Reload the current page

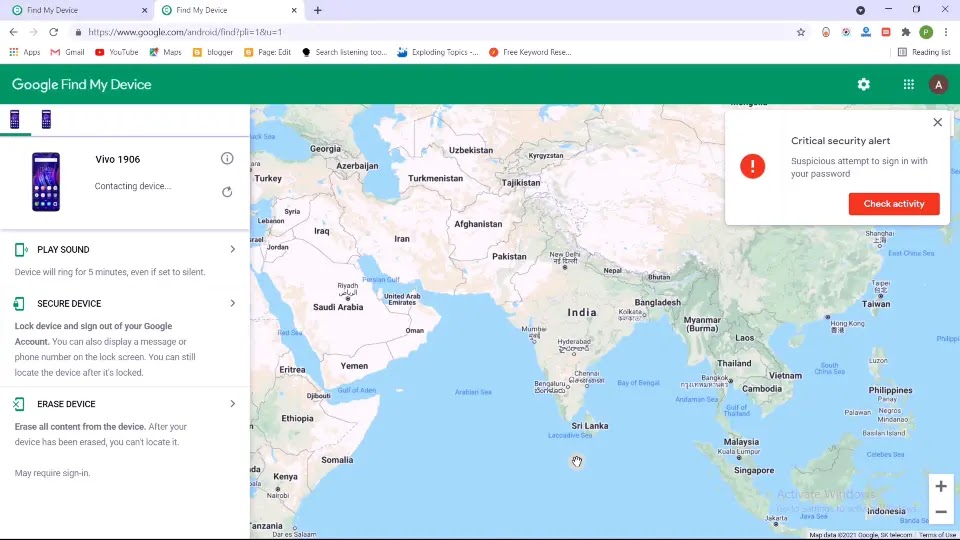[x=54, y=32]
